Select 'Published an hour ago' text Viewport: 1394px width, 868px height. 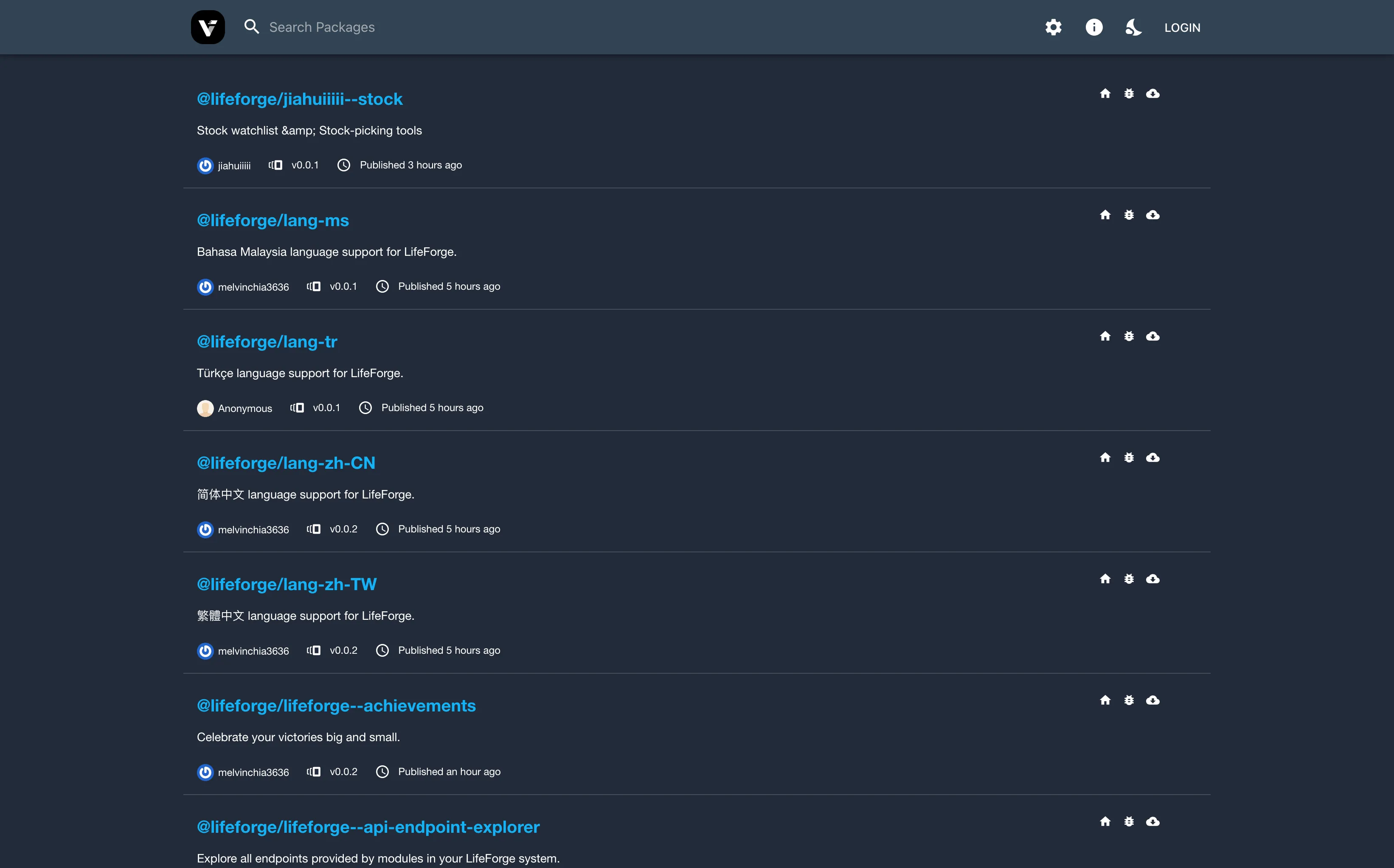click(449, 772)
